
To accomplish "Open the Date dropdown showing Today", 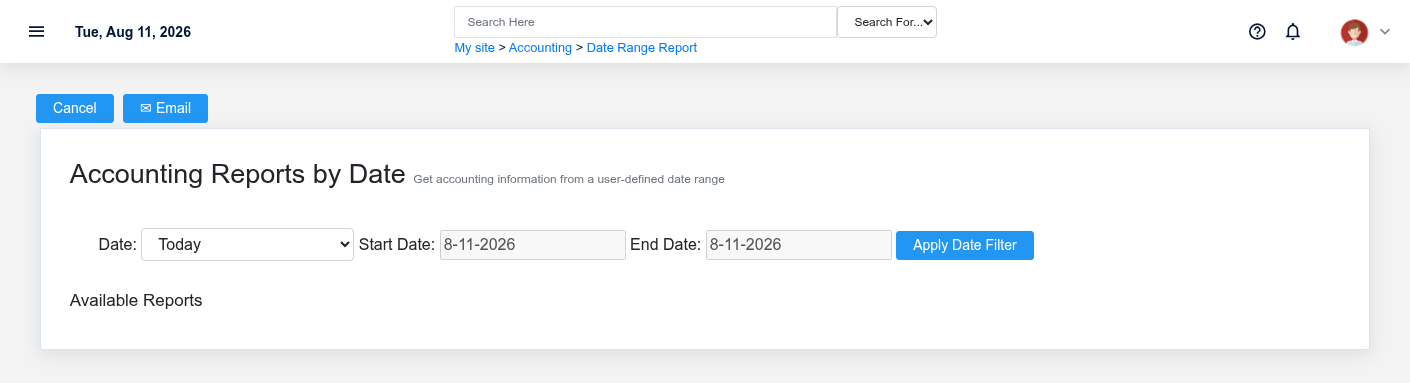I will click(x=247, y=244).
